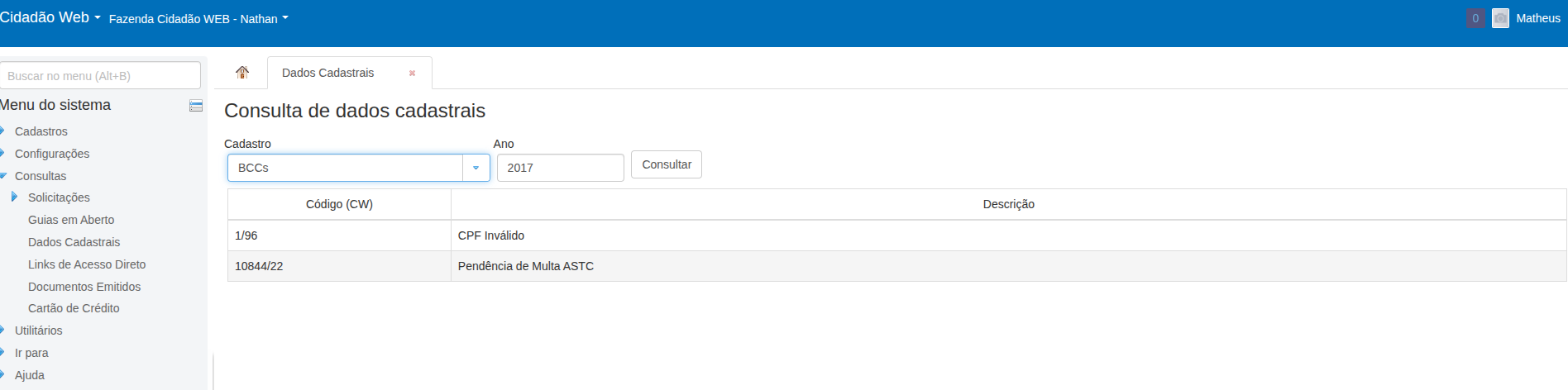Open the Cidadão Web dropdown menu
The height and width of the screenshot is (390, 1568).
coord(50,17)
